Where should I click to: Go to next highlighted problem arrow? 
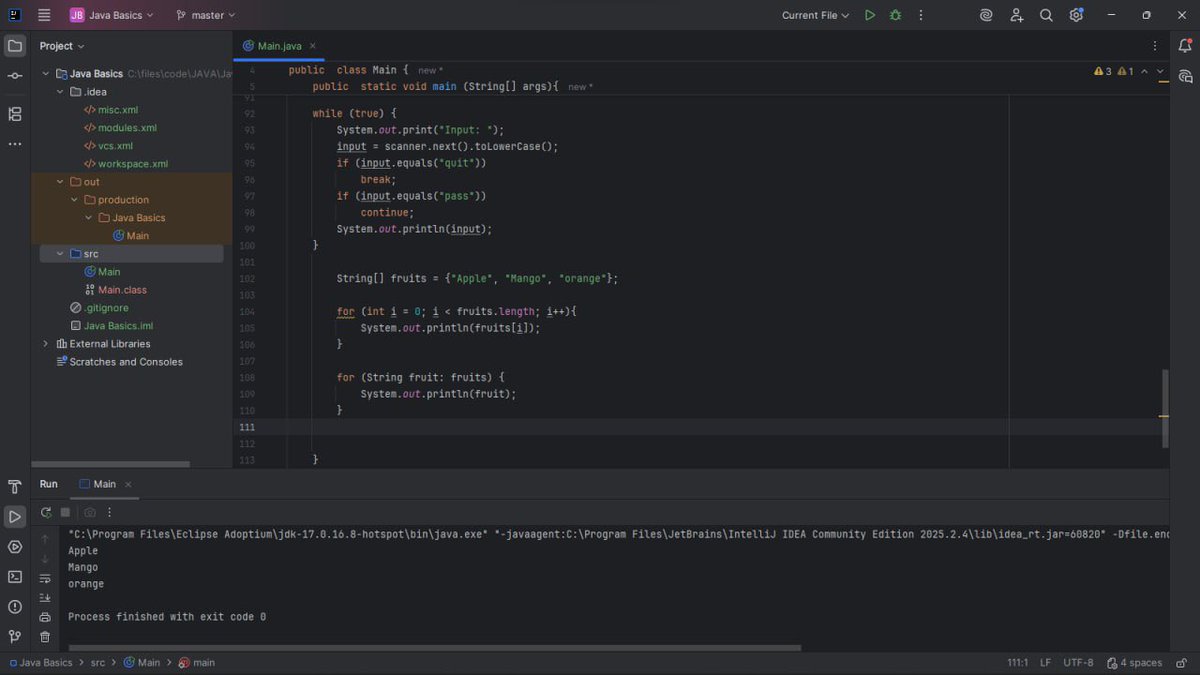pos(1160,72)
